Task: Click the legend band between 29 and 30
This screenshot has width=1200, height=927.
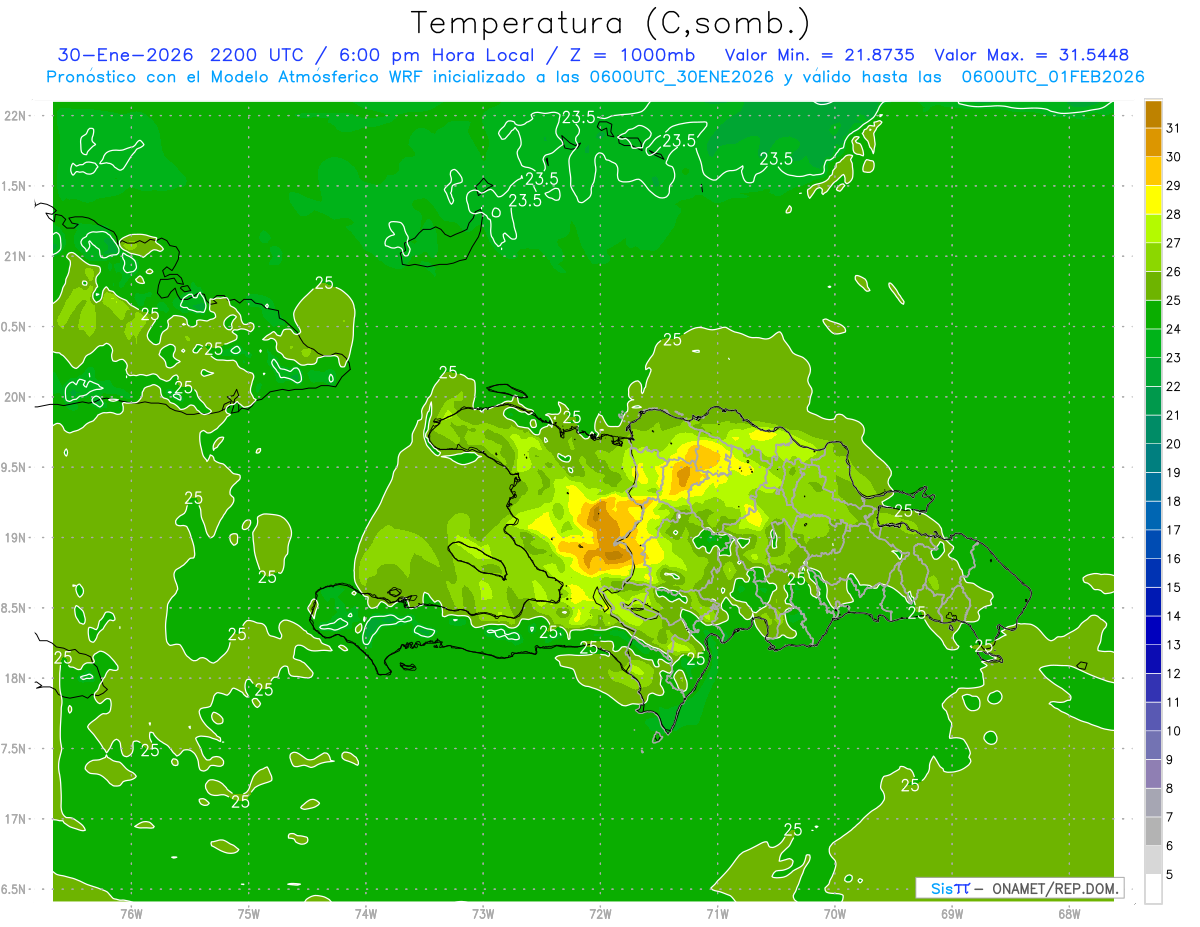Action: 1154,171
